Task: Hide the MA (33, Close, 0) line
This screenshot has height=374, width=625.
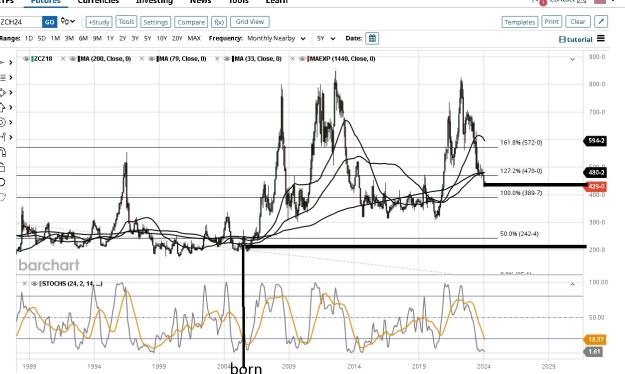Action: (227, 59)
